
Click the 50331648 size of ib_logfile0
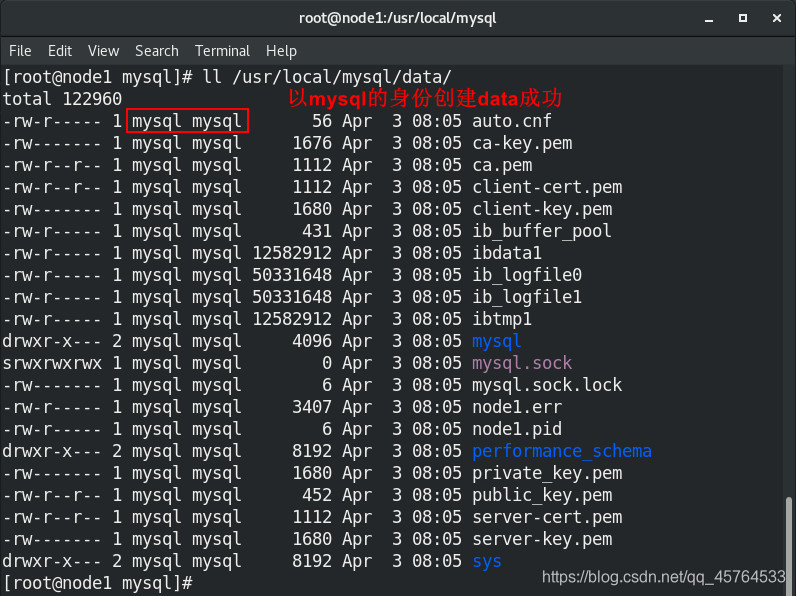click(x=292, y=275)
